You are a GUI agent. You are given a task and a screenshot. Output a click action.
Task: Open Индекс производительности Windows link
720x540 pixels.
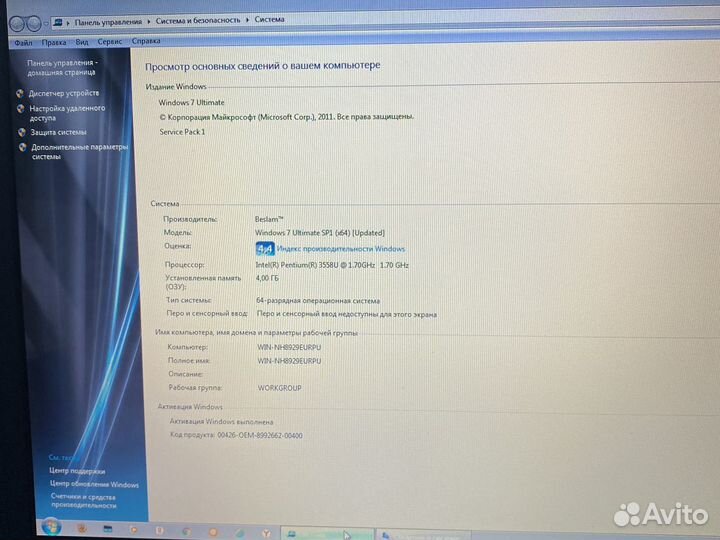pyautogui.click(x=341, y=249)
